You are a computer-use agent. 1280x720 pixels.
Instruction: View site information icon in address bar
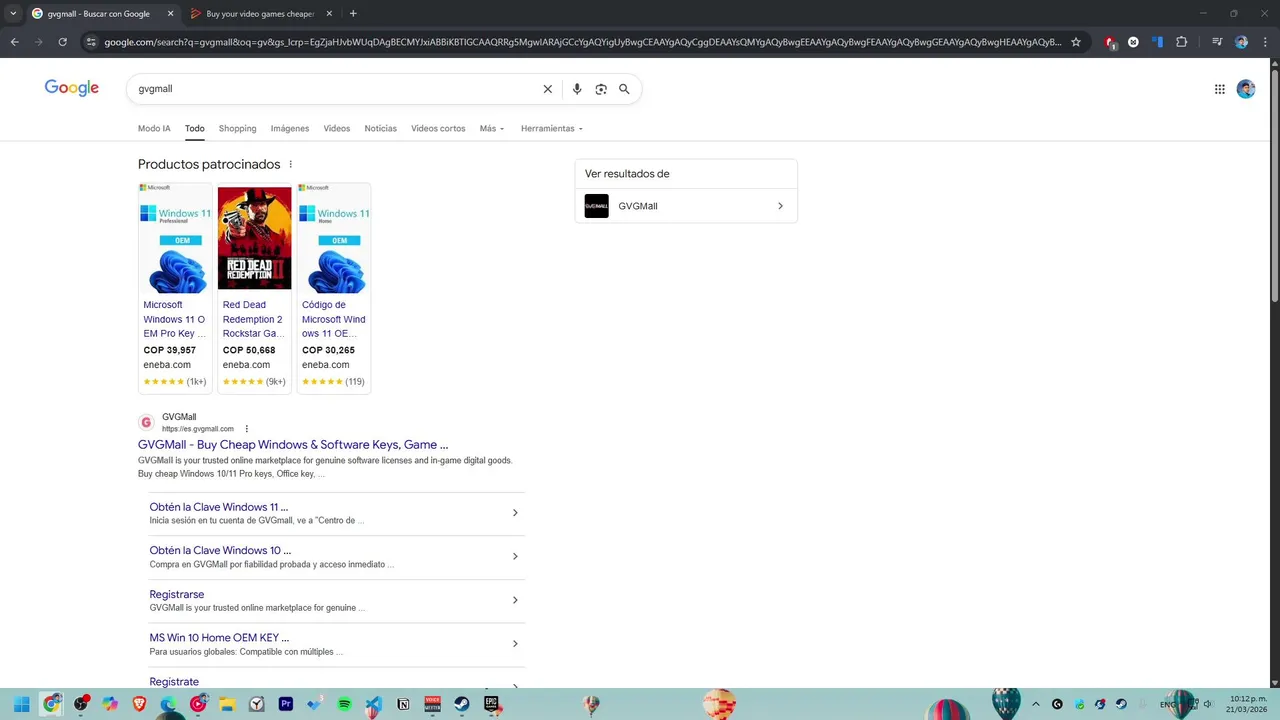pos(91,42)
